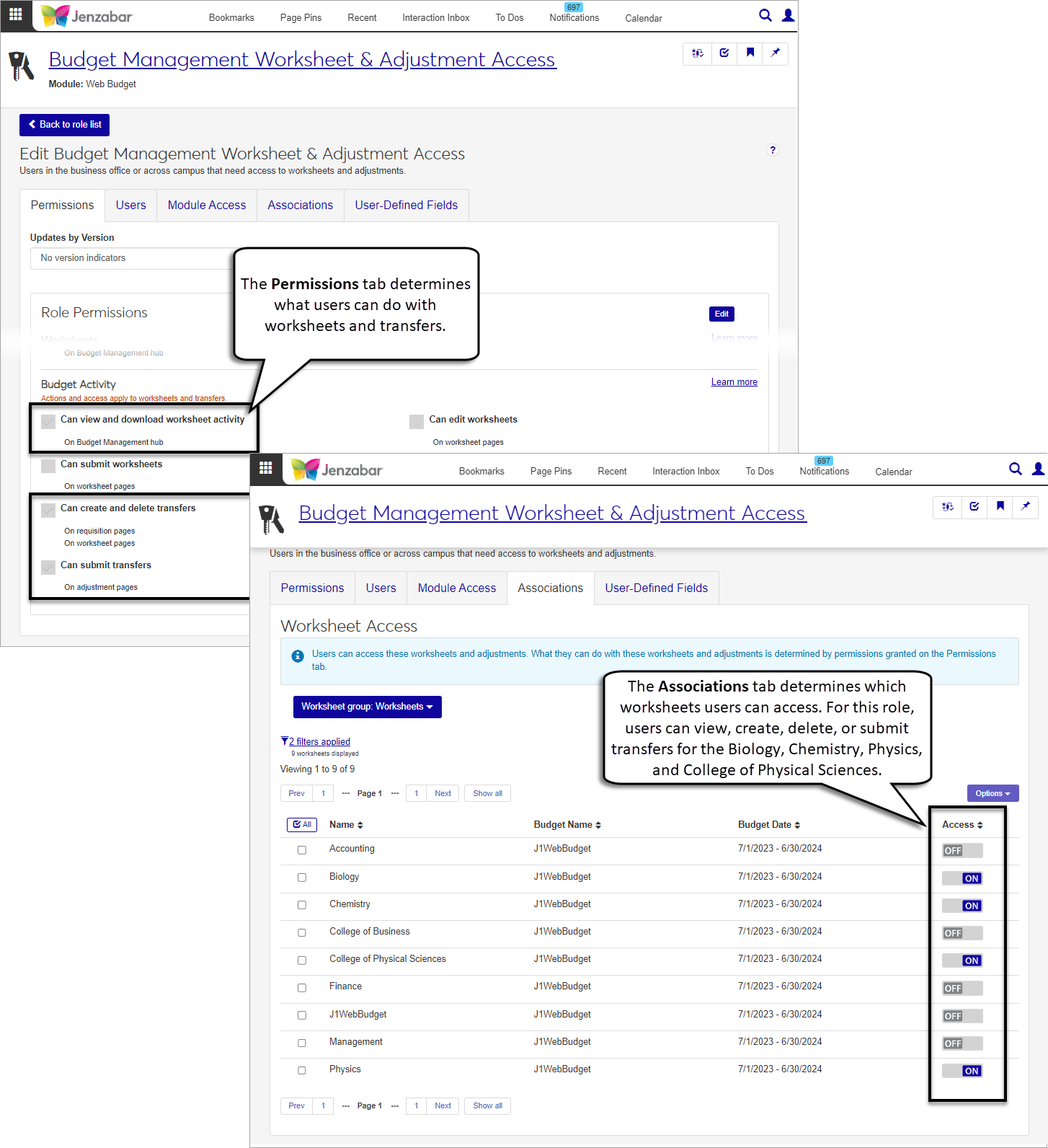Click the icon left of the checkmark, back window

pos(698,53)
